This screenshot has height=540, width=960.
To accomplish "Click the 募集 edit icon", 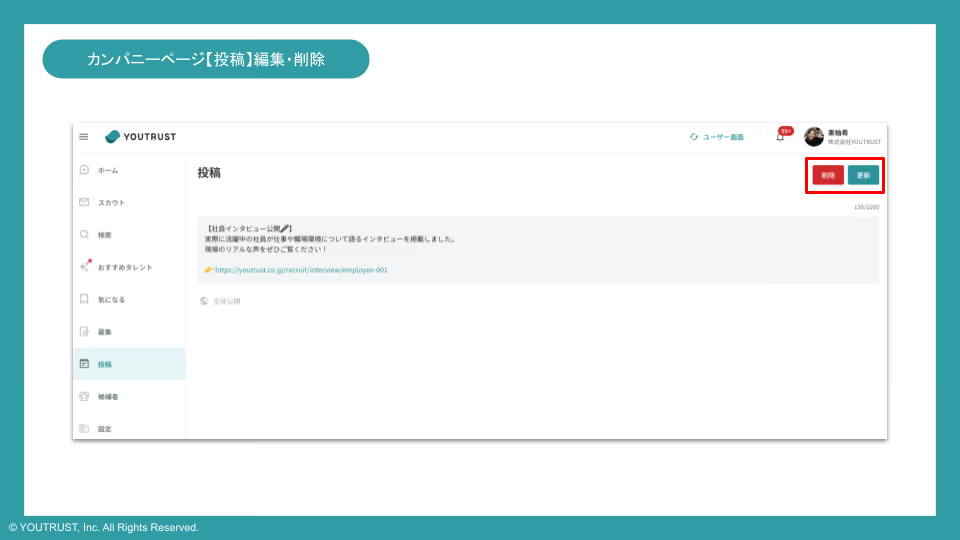I will (x=84, y=331).
